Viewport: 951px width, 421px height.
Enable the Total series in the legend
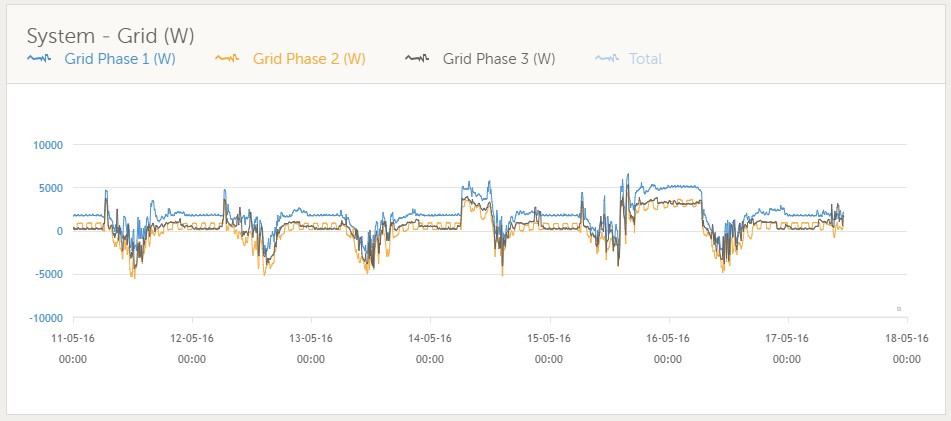645,59
